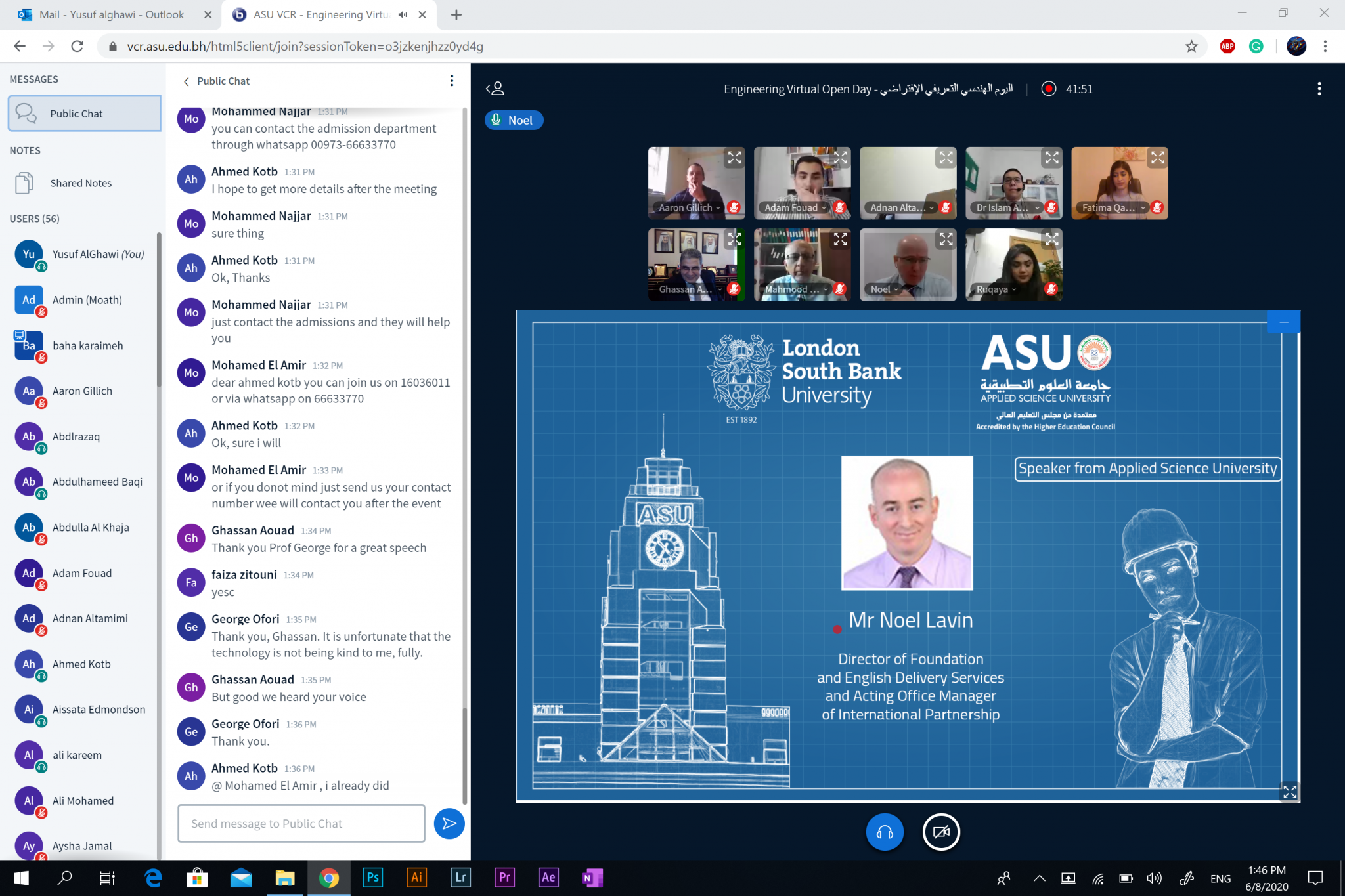Click the recording indicator button
The image size is (1345, 896).
[x=1049, y=89]
